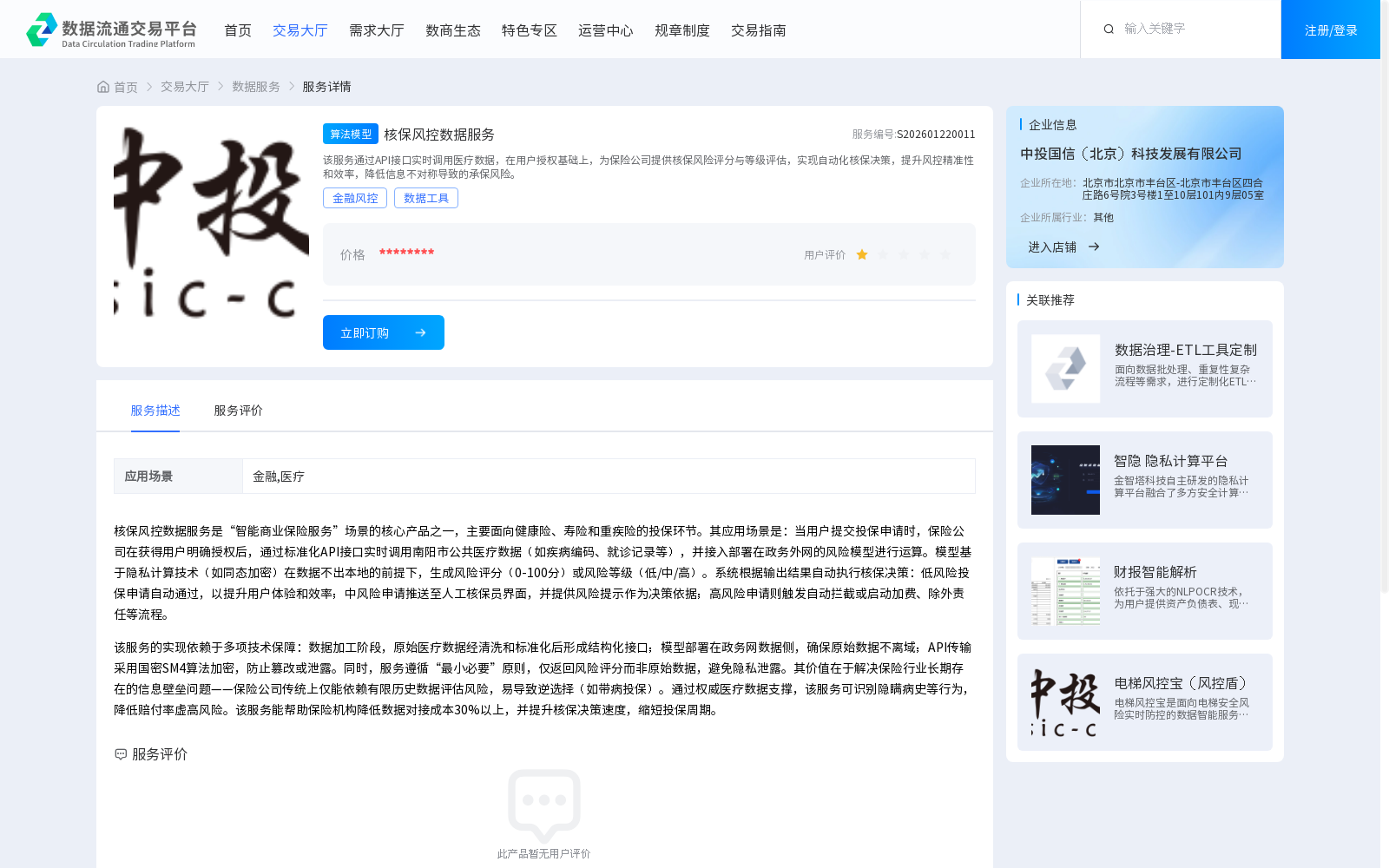Click the third rating star

tap(904, 254)
